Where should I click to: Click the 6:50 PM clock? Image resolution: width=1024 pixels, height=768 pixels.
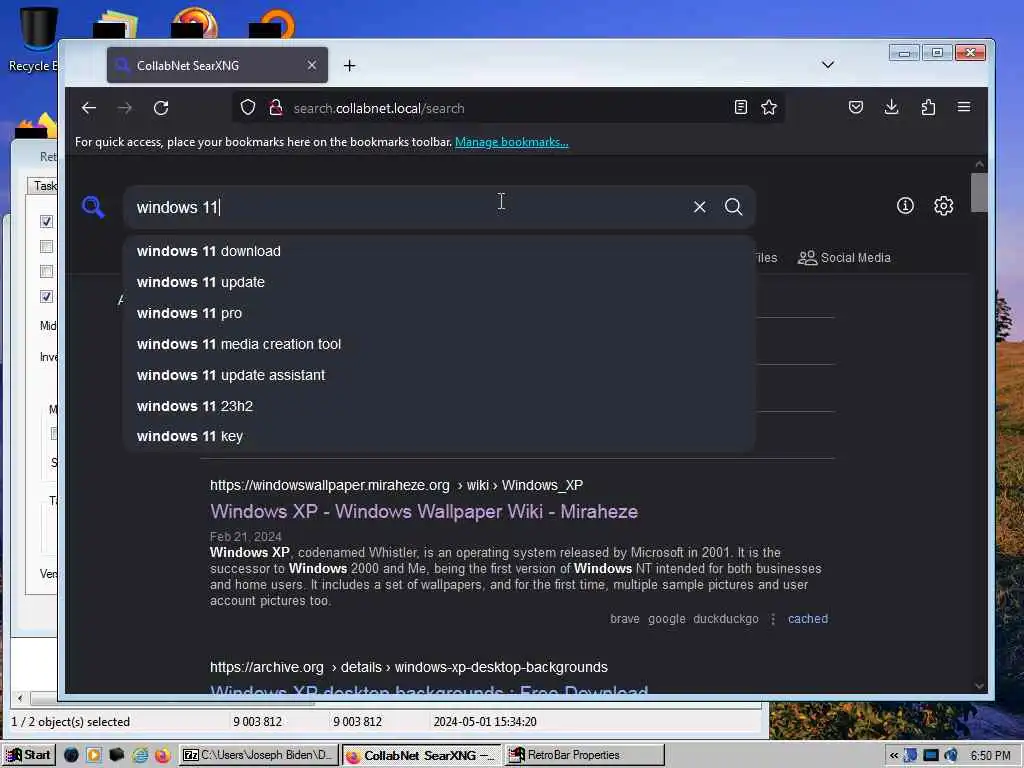pos(990,756)
